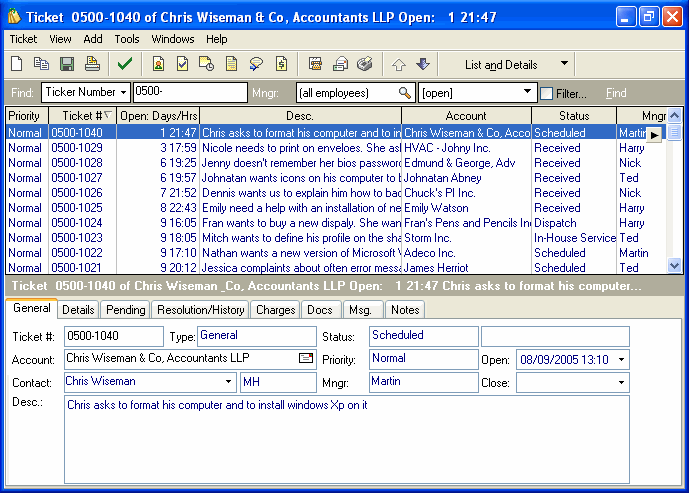Click the green checkmark toolbar icon

pyautogui.click(x=125, y=65)
